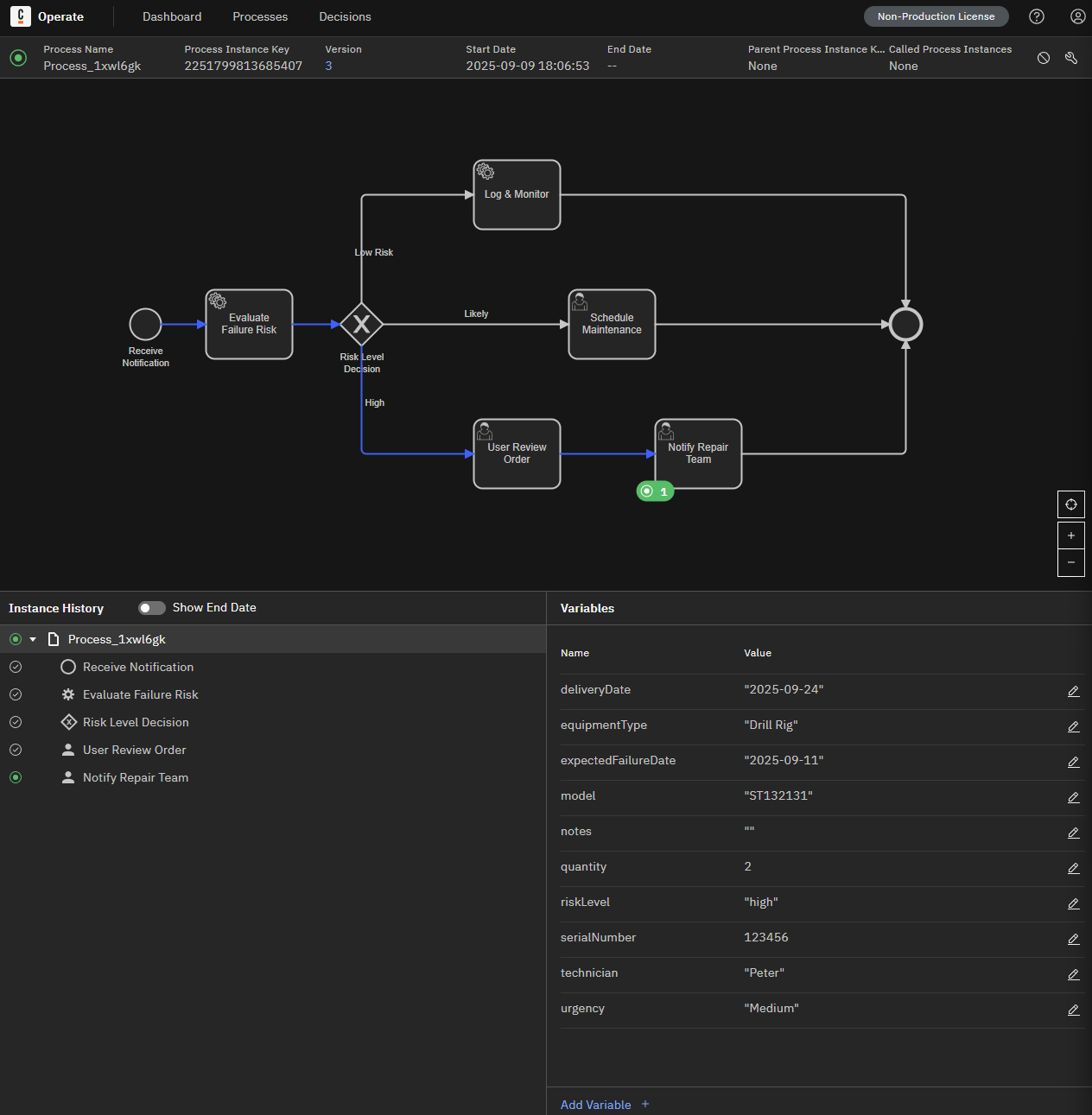Zoom in on the diagram
The width and height of the screenshot is (1092, 1115).
[x=1071, y=535]
